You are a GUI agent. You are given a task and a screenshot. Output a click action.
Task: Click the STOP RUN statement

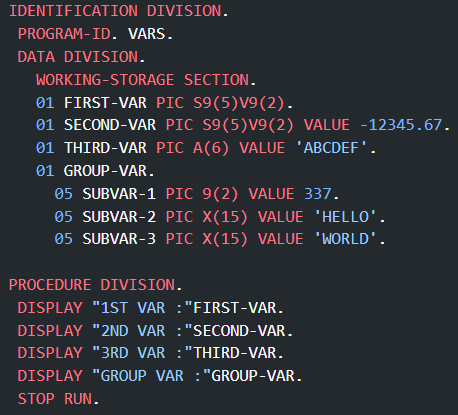coord(58,399)
